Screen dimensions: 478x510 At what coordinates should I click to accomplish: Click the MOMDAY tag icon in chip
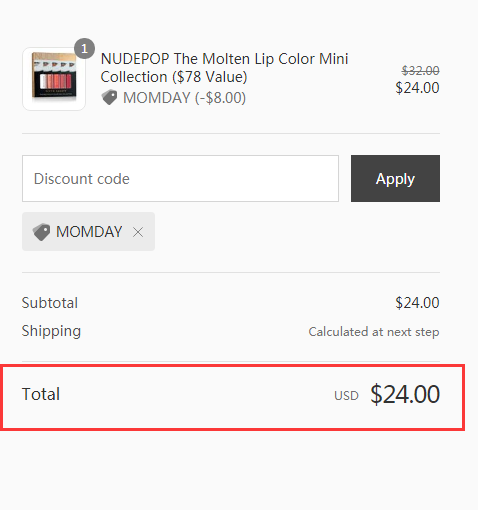(x=41, y=232)
